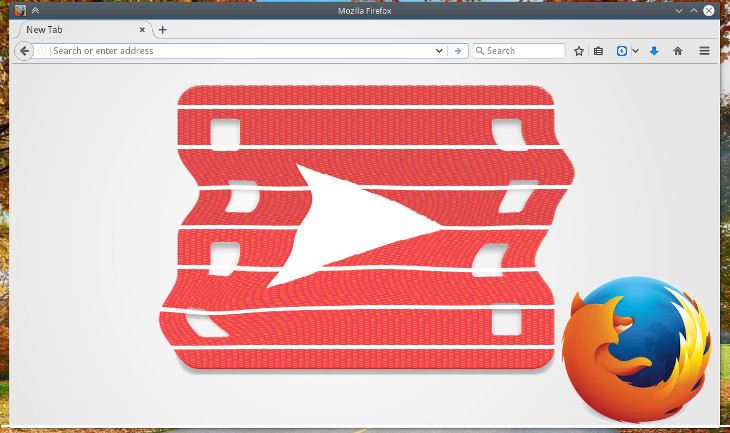Image resolution: width=730 pixels, height=433 pixels.
Task: Click the blue download helper toolbar icon
Action: coord(622,51)
